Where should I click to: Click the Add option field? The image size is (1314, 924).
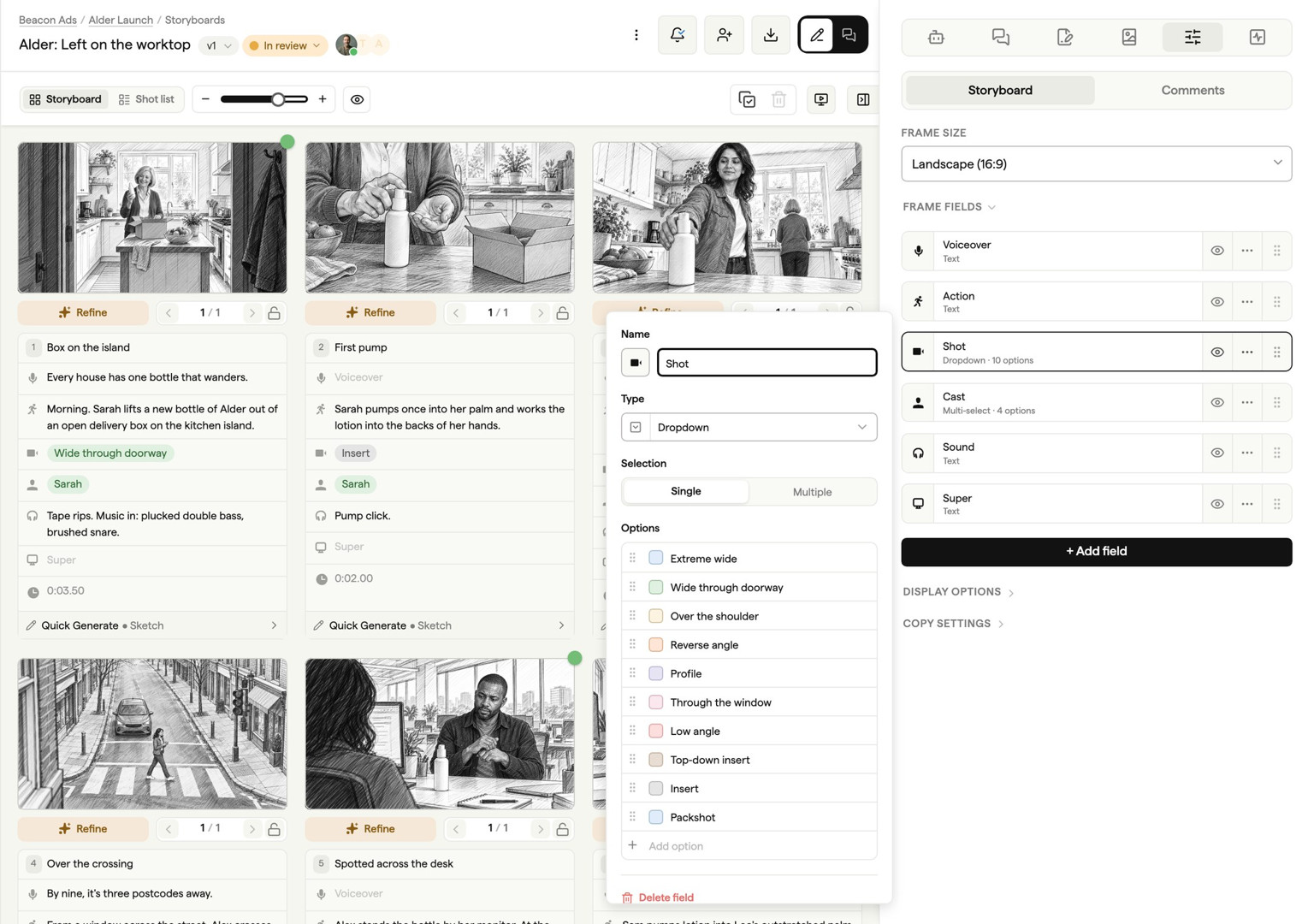[749, 845]
